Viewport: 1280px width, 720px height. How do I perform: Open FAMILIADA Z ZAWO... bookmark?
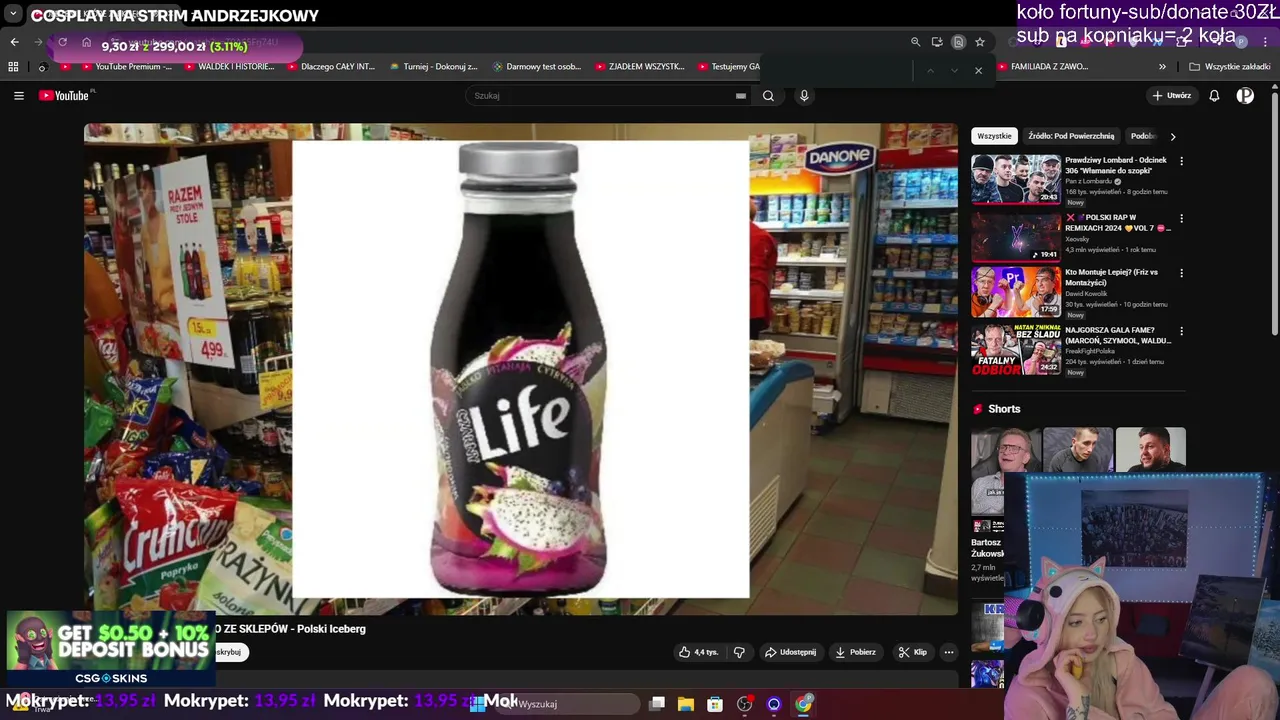1042,67
